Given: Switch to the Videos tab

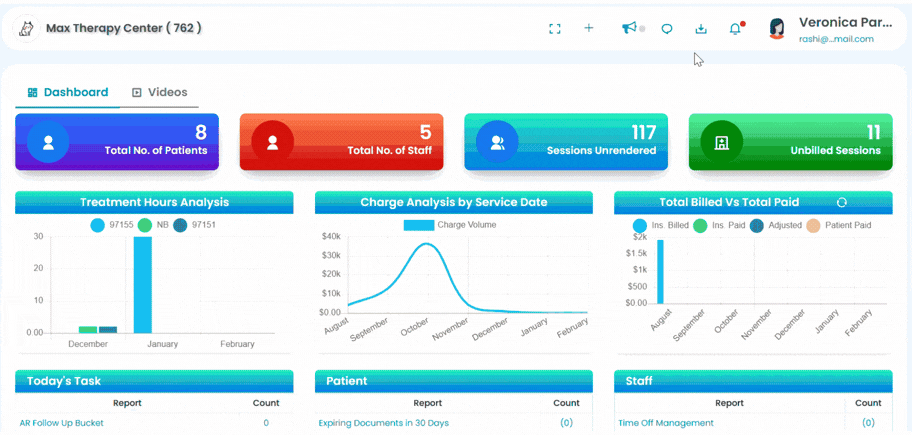Looking at the screenshot, I should [x=160, y=92].
